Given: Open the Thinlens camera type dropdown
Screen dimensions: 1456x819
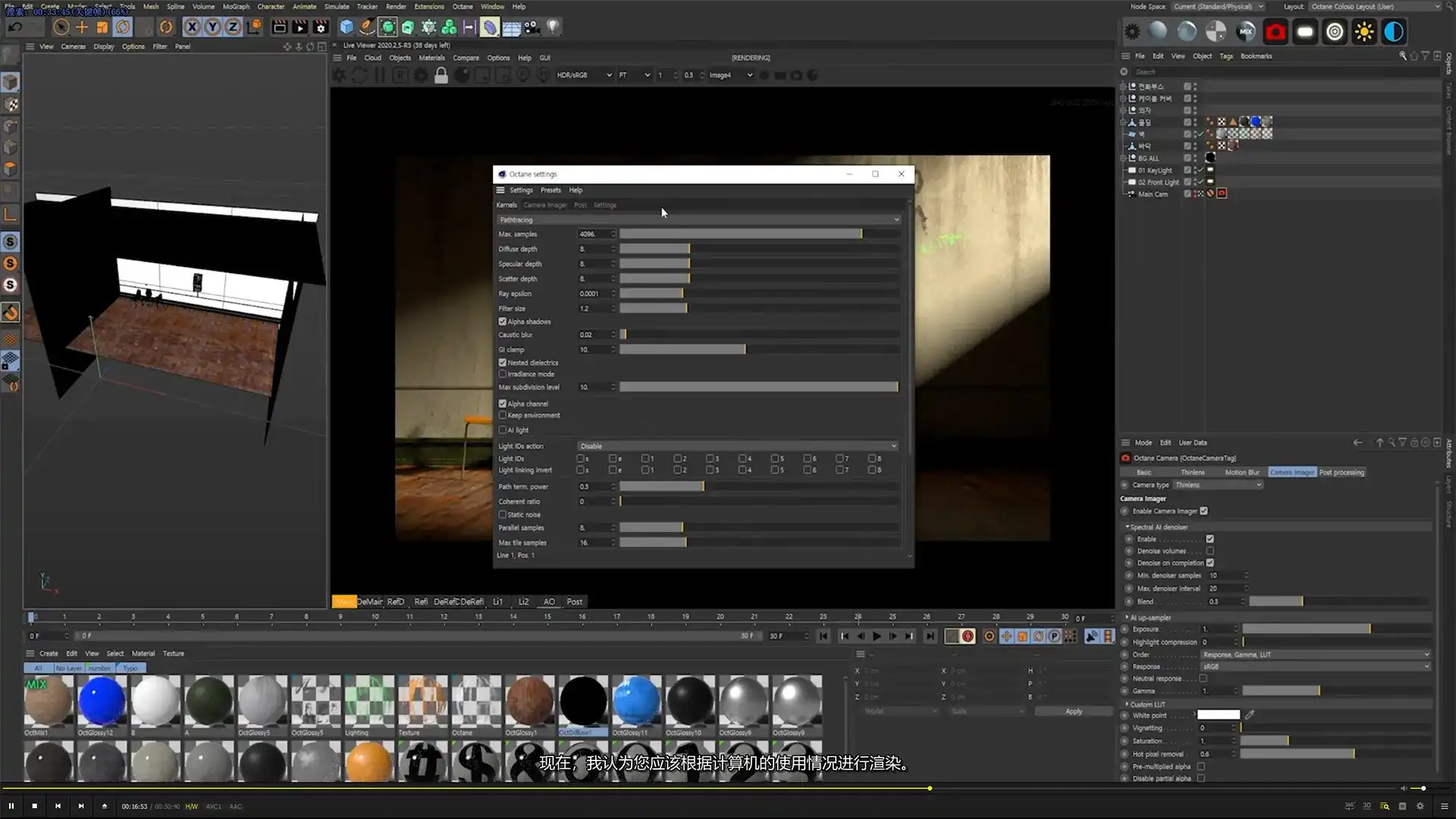Looking at the screenshot, I should pos(1218,485).
